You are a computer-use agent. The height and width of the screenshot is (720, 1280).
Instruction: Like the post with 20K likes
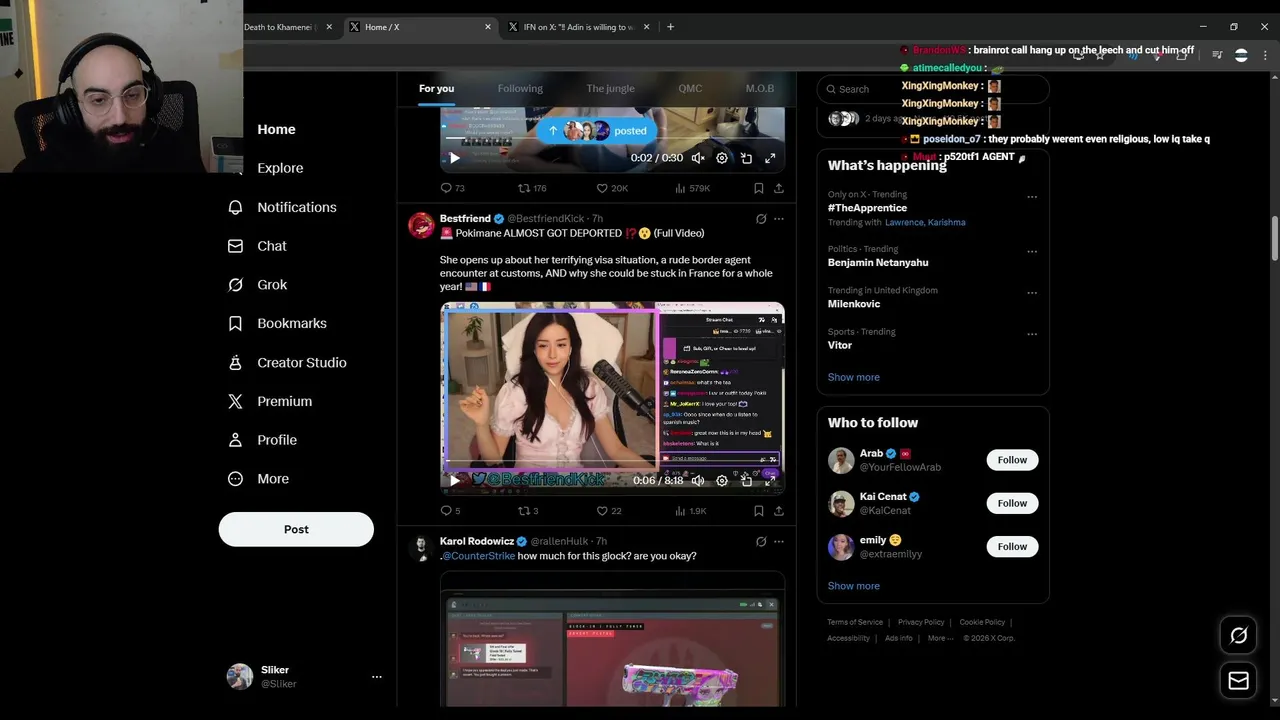[x=612, y=188]
